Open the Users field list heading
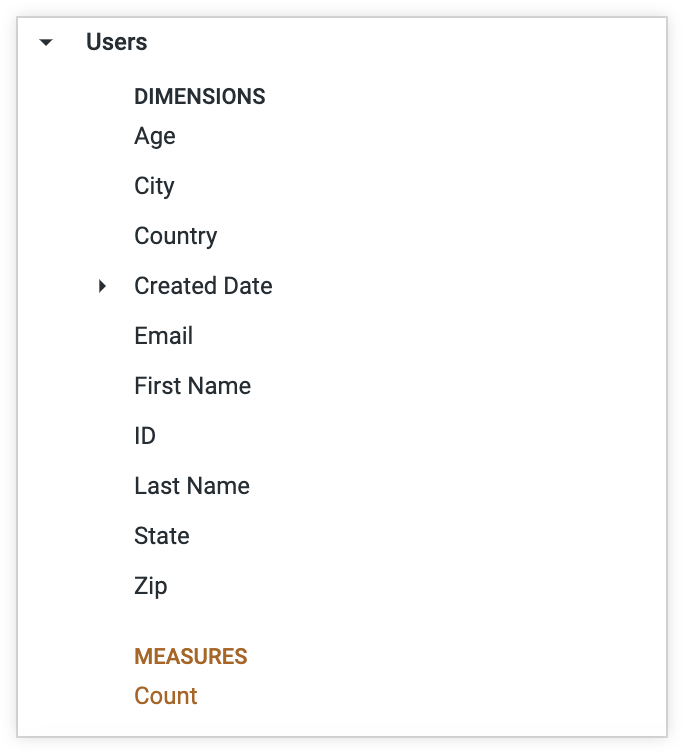Image resolution: width=684 pixels, height=754 pixels. pyautogui.click(x=116, y=42)
